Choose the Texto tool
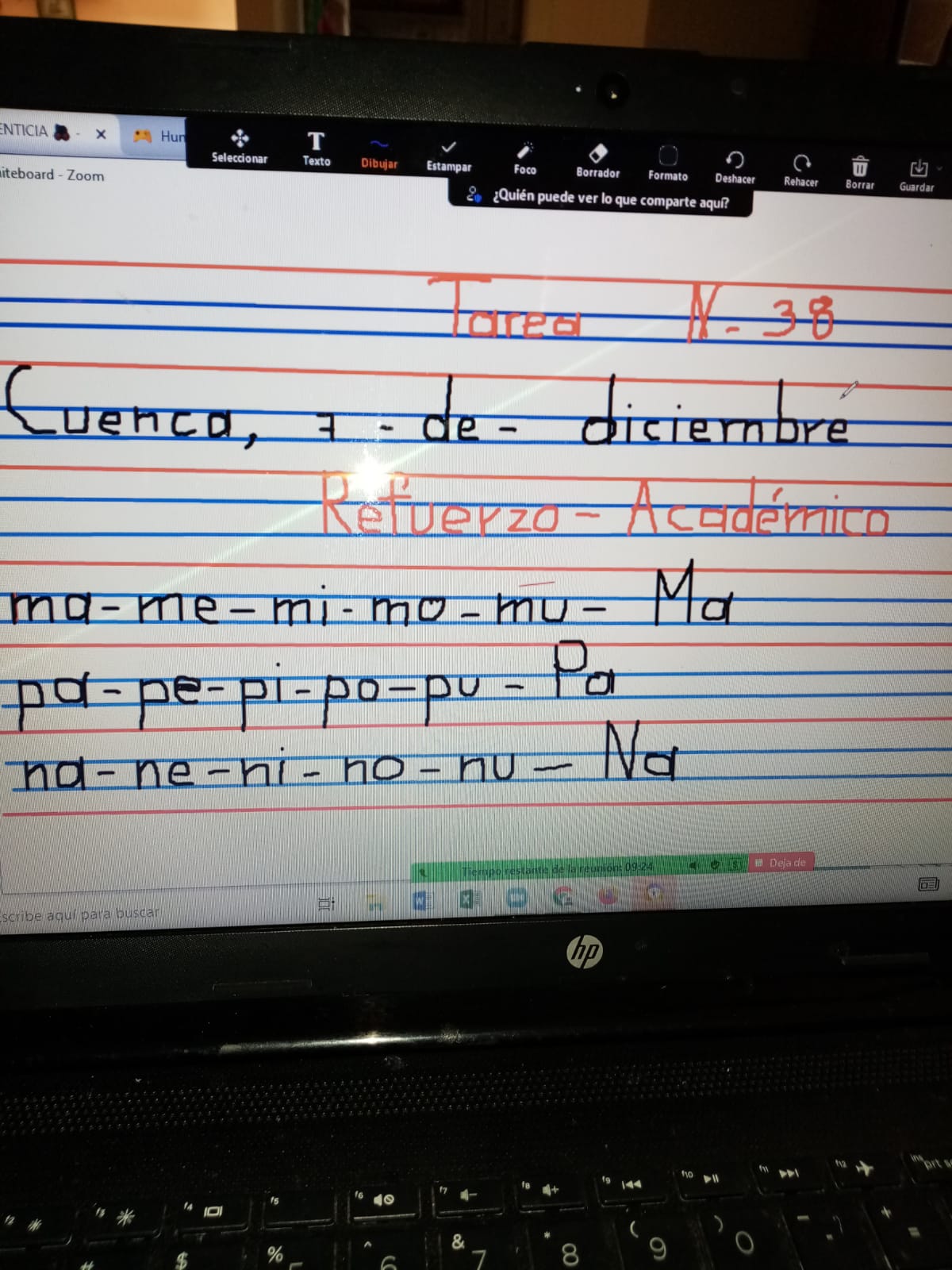 click(x=316, y=148)
